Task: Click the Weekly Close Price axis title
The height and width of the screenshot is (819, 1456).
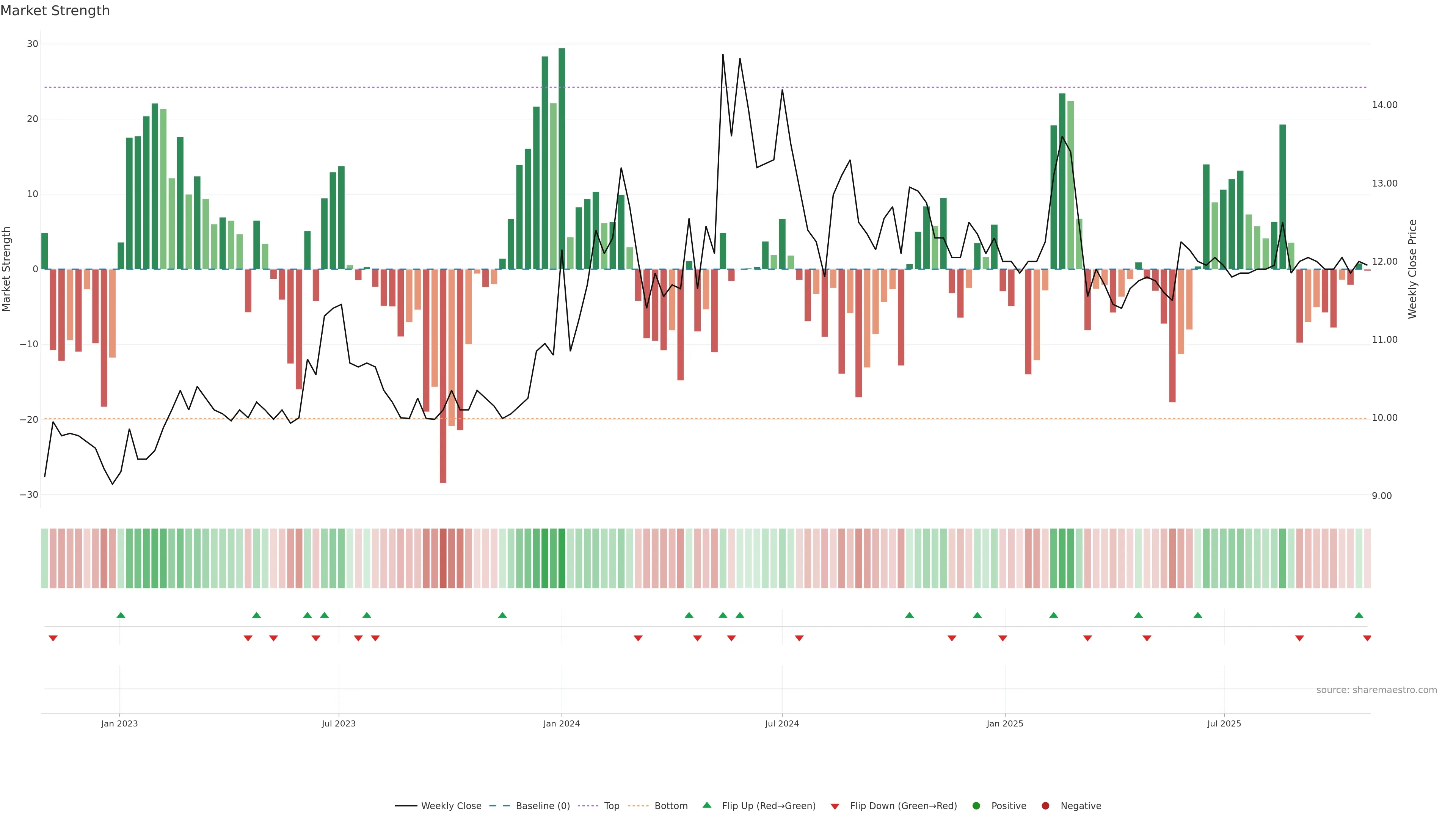Action: pyautogui.click(x=1412, y=269)
